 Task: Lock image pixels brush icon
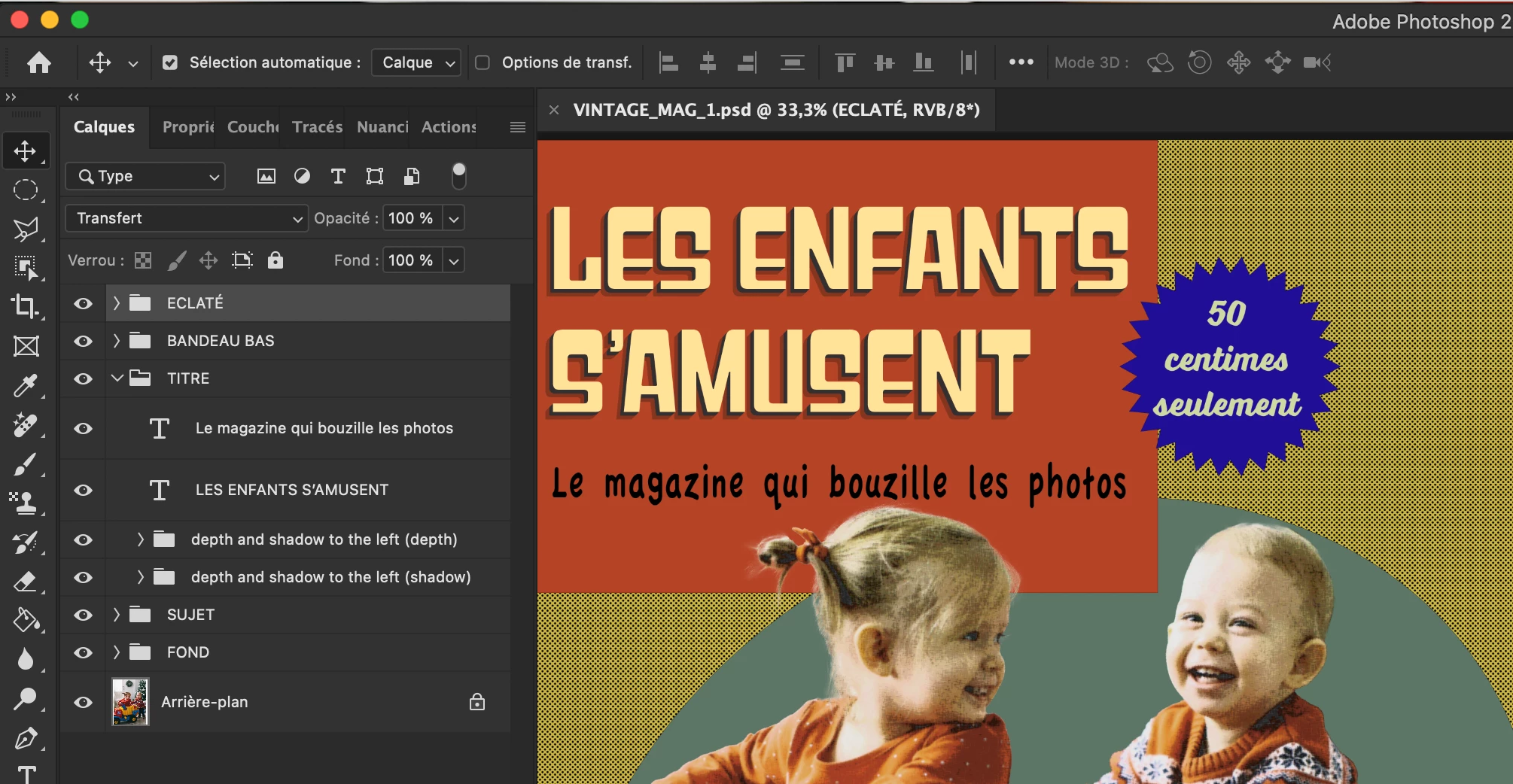pos(176,260)
